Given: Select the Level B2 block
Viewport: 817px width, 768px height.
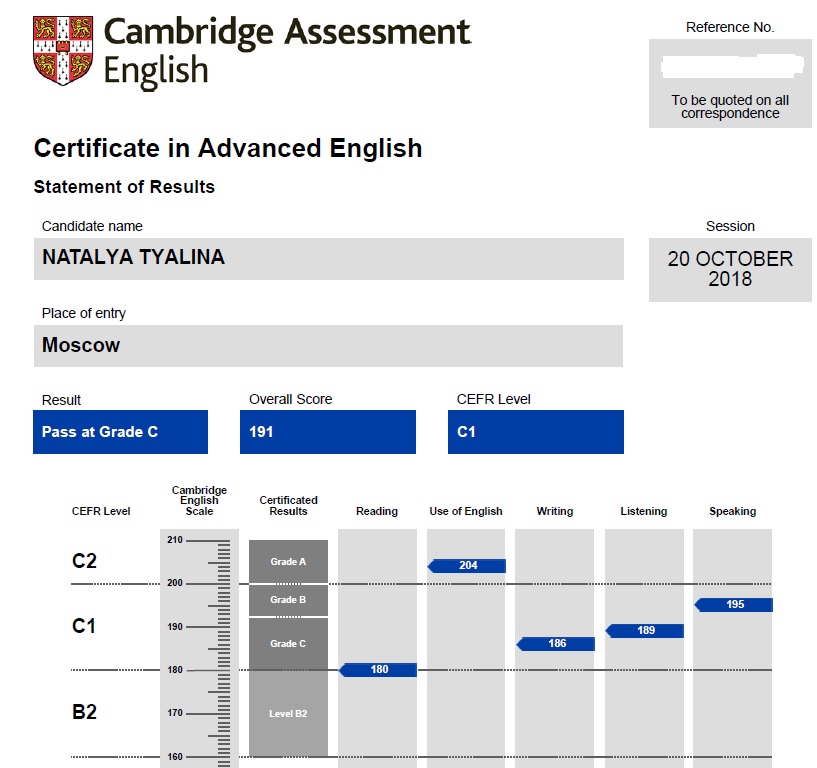Looking at the screenshot, I should click(x=288, y=713).
